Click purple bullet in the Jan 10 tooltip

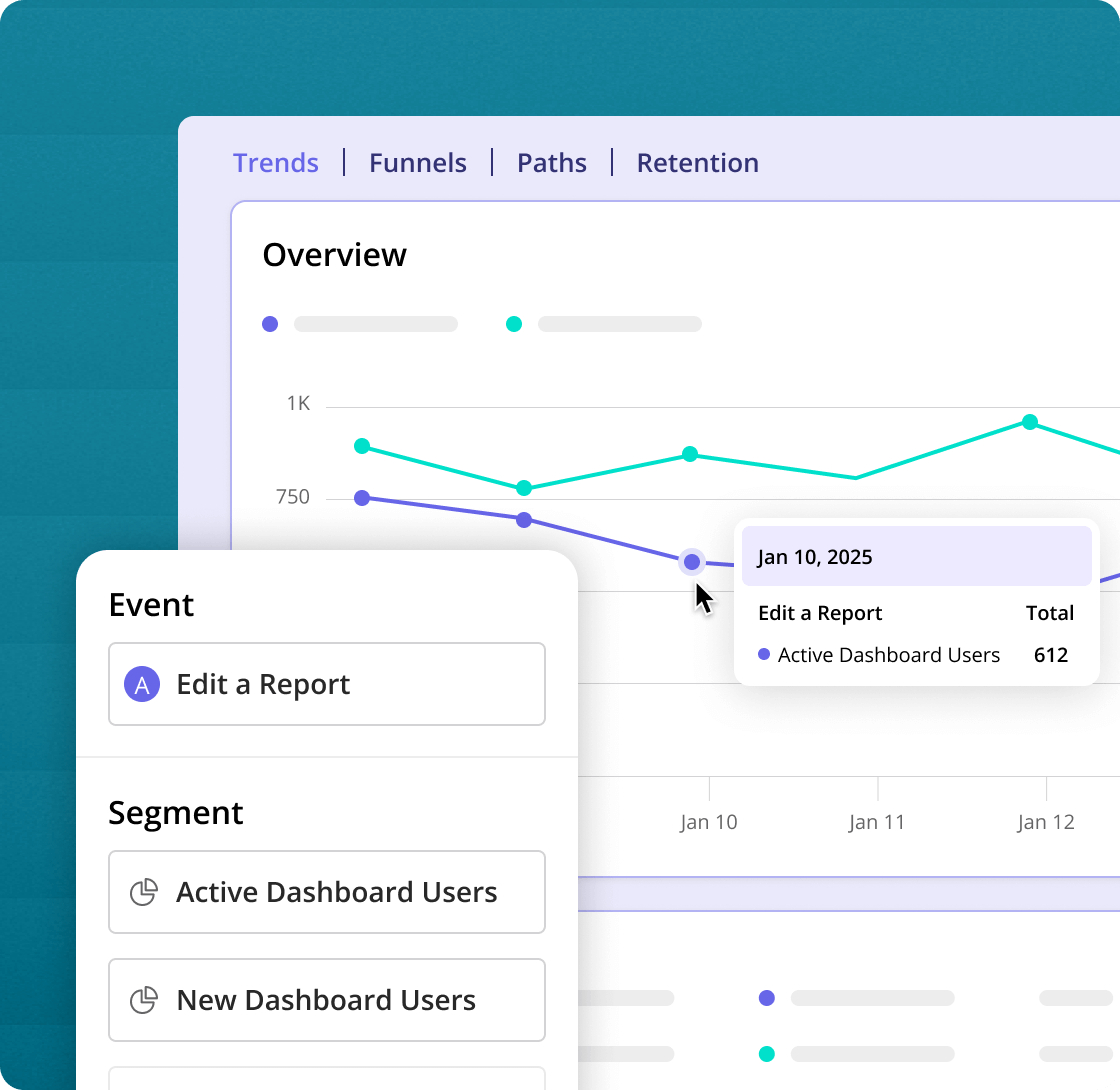pyautogui.click(x=764, y=655)
